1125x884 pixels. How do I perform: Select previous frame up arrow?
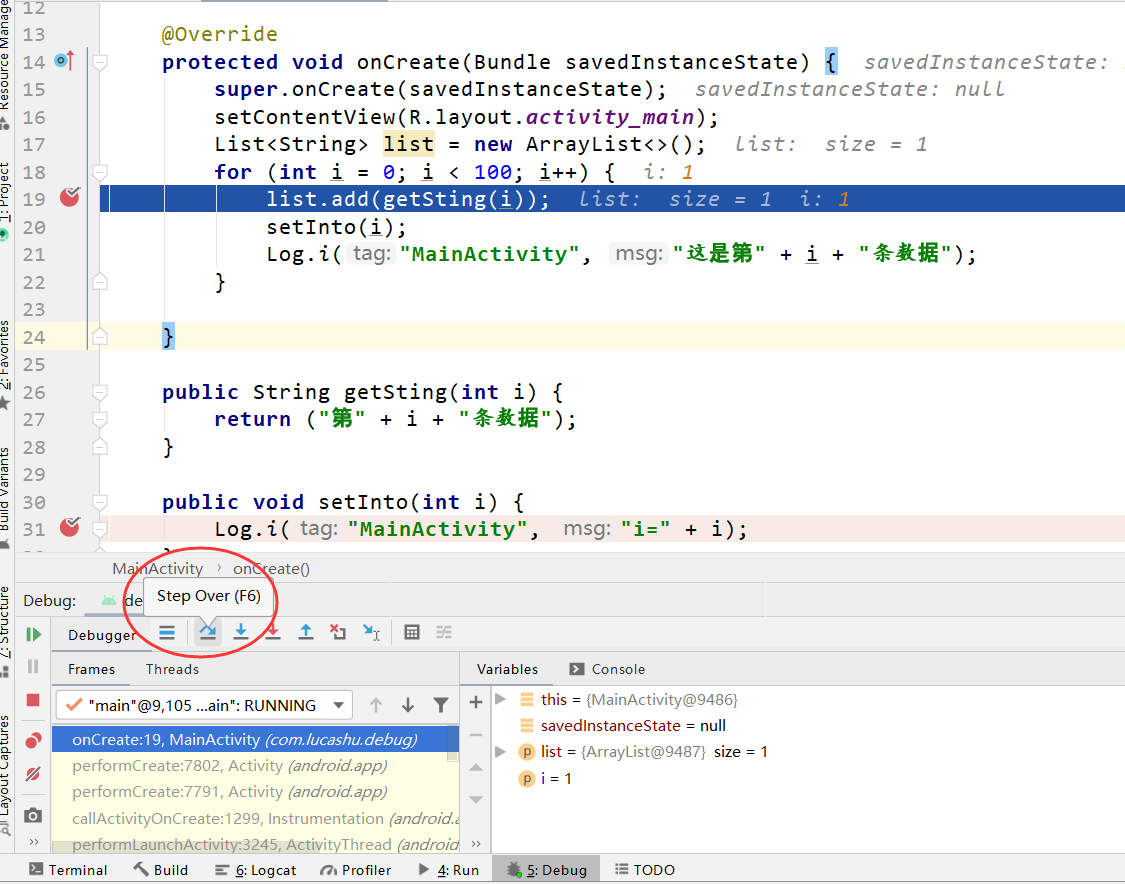pyautogui.click(x=376, y=705)
